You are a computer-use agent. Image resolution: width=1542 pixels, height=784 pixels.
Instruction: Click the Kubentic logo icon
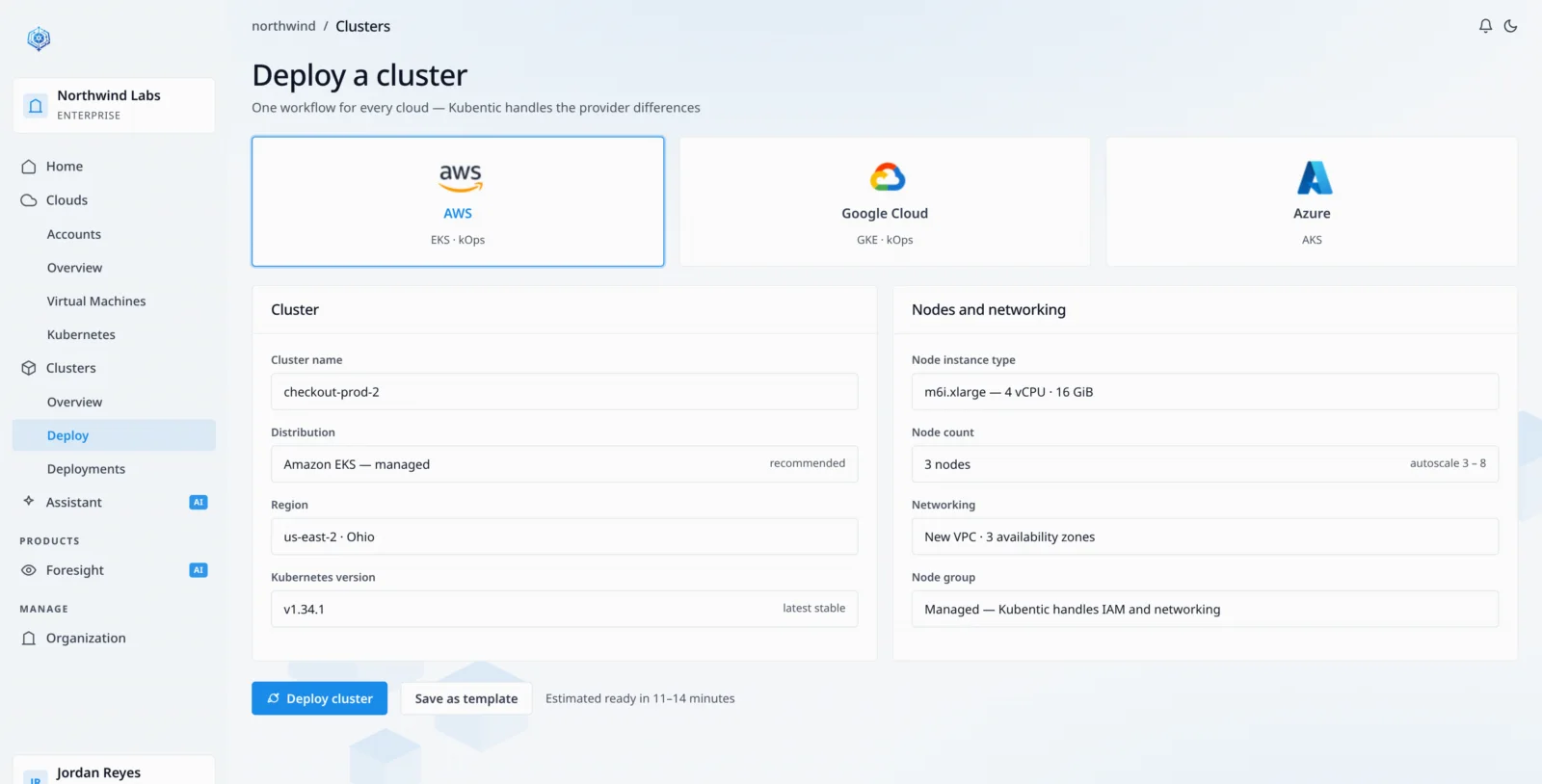[x=39, y=39]
